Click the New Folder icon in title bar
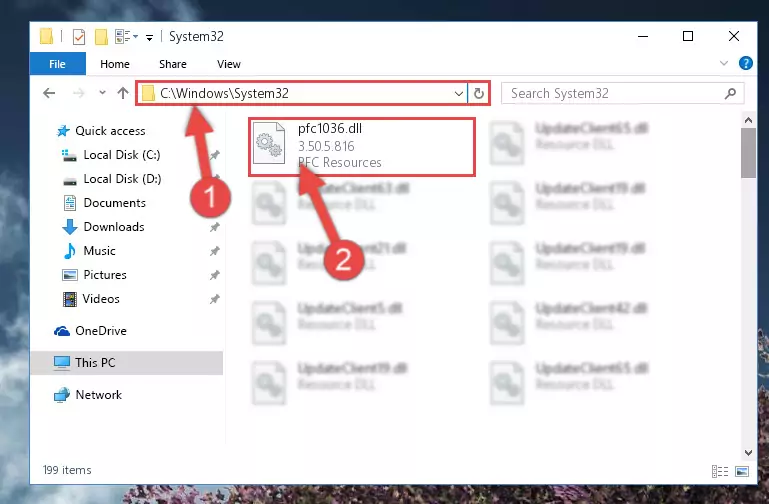This screenshot has width=769, height=504. [x=101, y=37]
